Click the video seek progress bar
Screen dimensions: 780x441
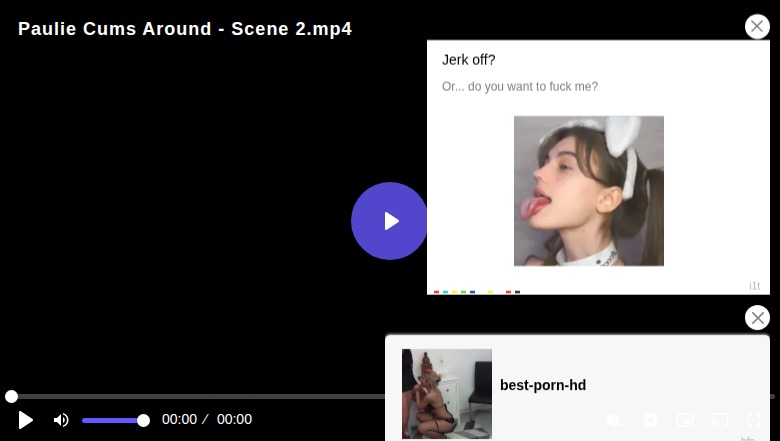click(200, 397)
